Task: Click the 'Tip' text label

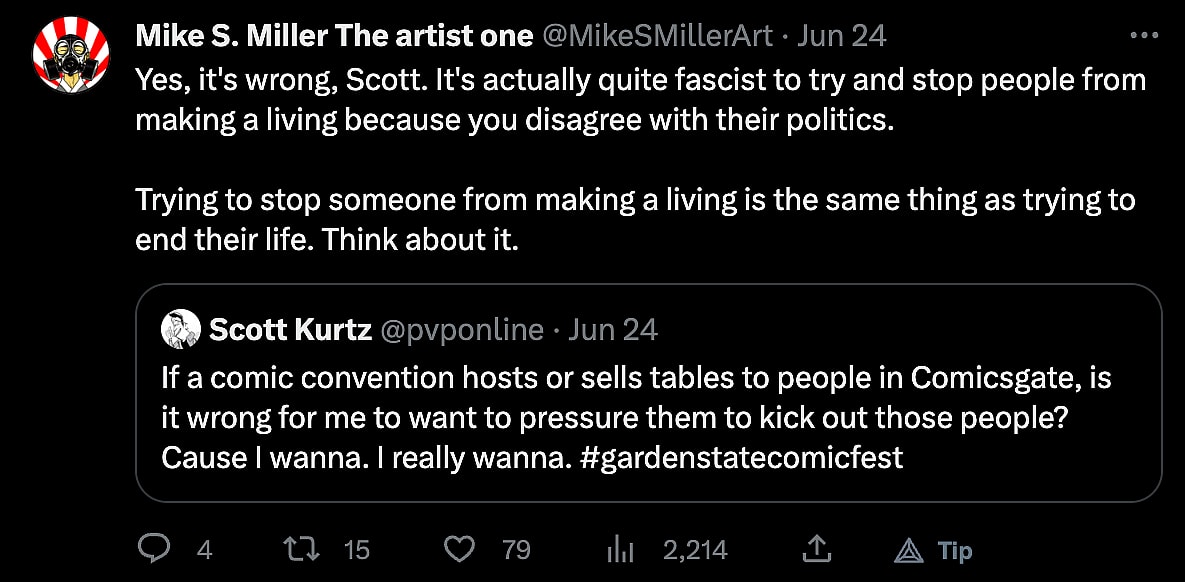Action: [955, 550]
